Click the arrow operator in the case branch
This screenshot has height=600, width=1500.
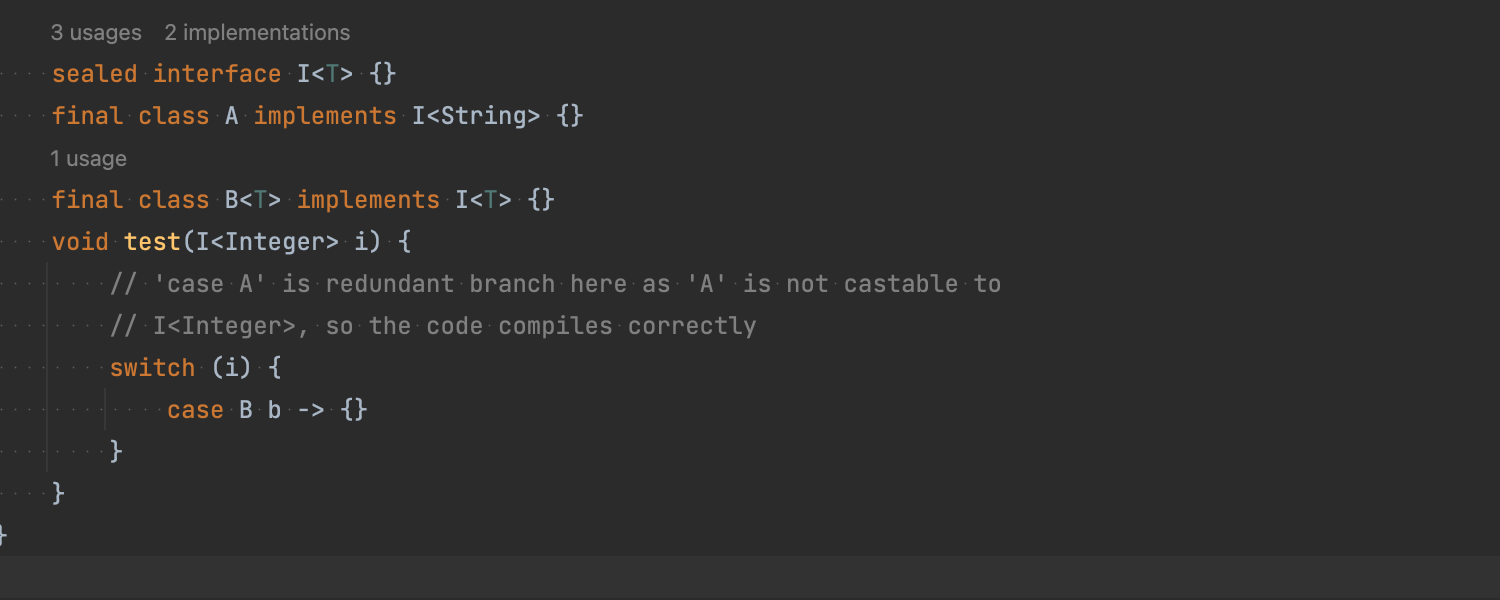pyautogui.click(x=311, y=411)
